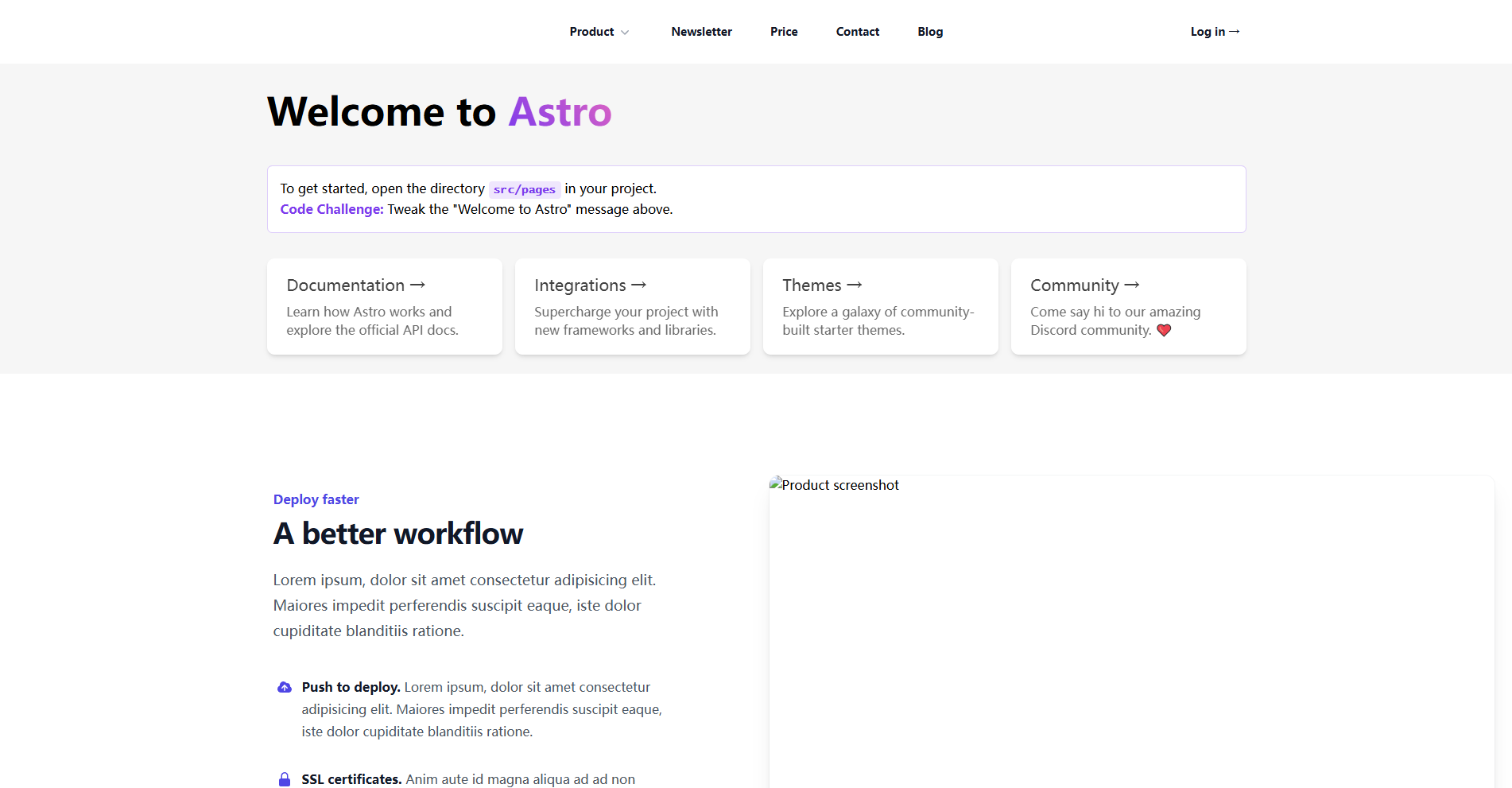This screenshot has width=1512, height=788.
Task: Open the Community card
Action: (1129, 306)
